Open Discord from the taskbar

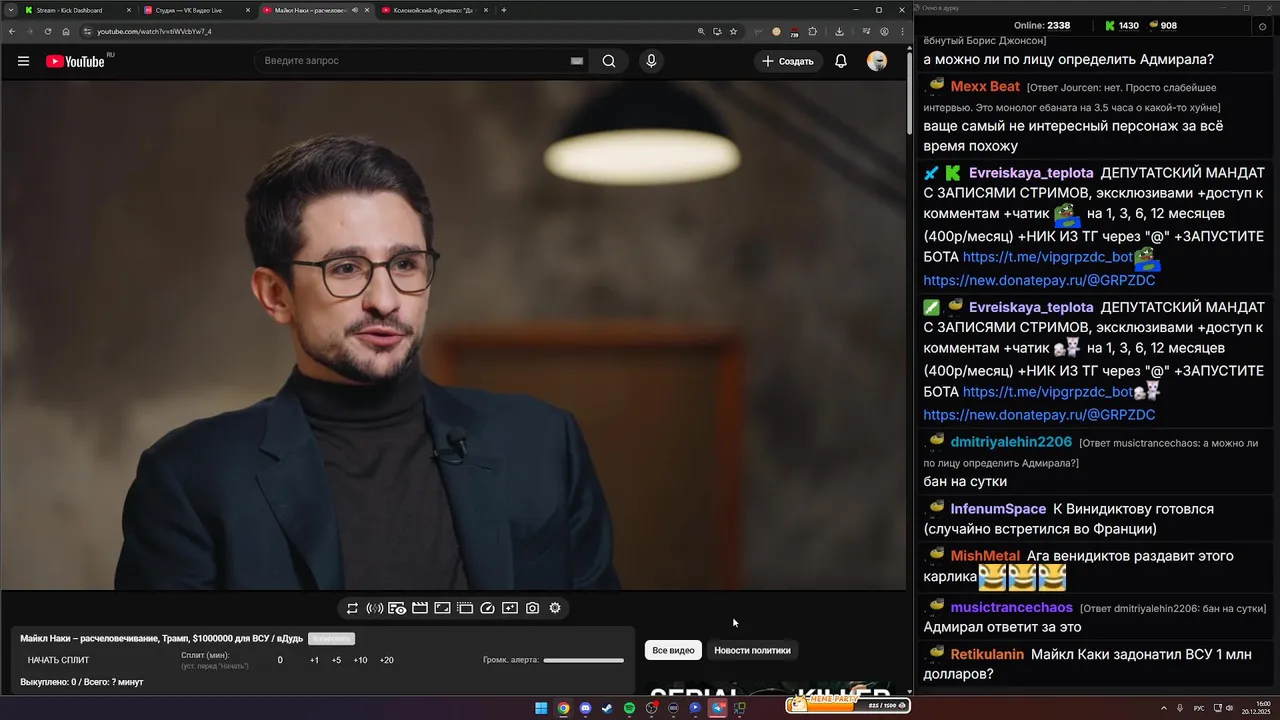pyautogui.click(x=585, y=708)
